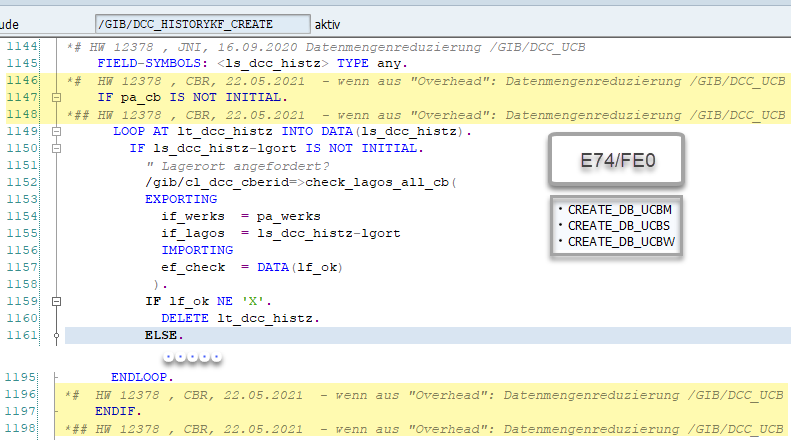Click the black dotted ellipsis marker
Viewport: 791px width, 441px height.
point(193,357)
